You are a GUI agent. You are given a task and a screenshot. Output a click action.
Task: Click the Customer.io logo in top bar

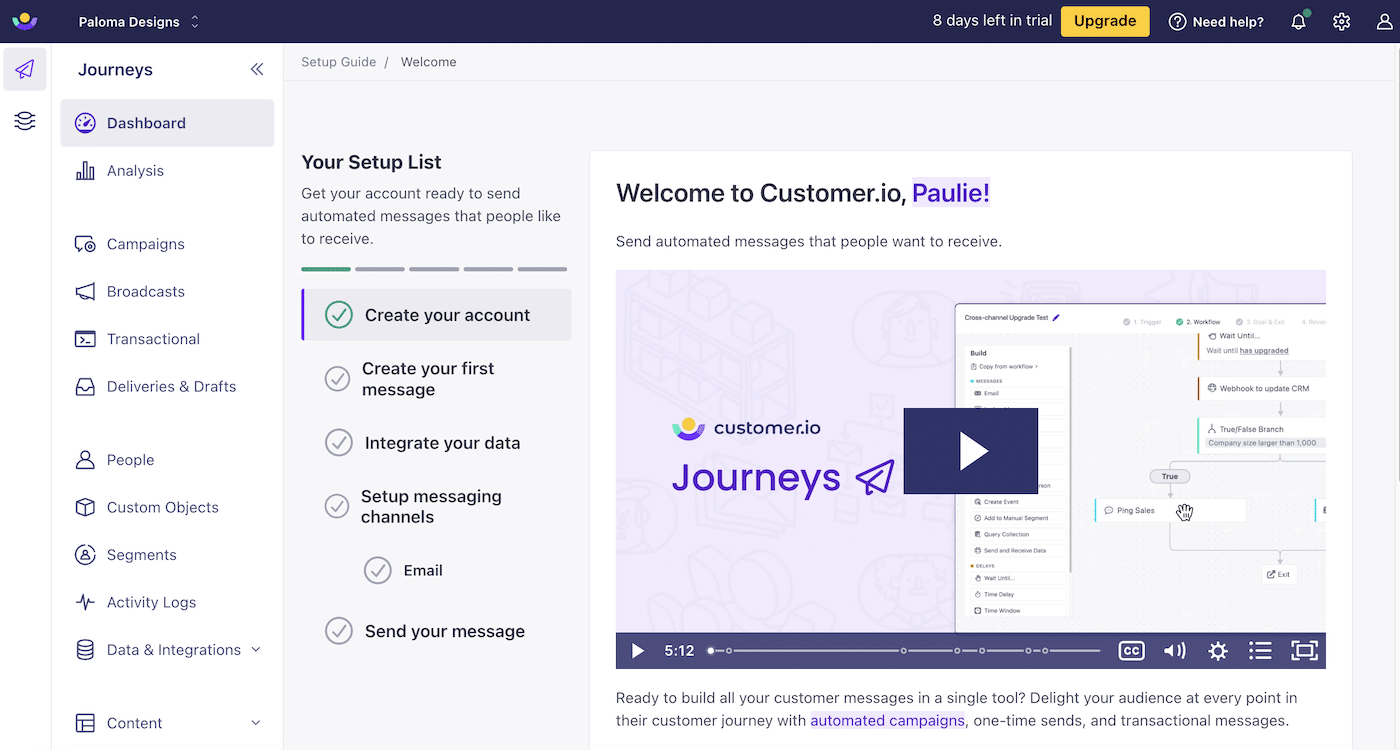(x=25, y=21)
